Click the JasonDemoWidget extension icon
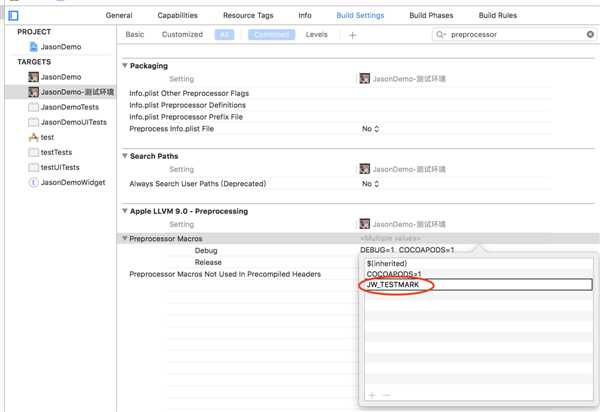This screenshot has height=412, width=600. [34, 182]
